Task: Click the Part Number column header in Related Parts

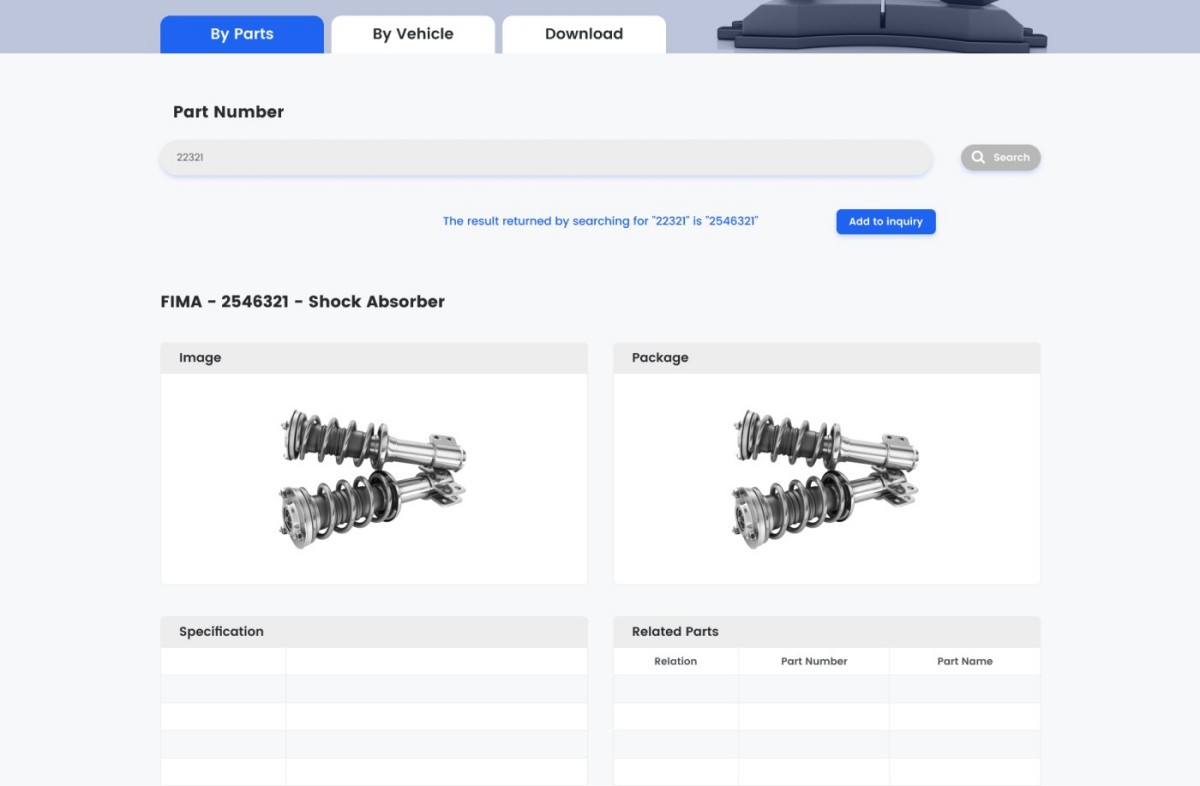Action: [814, 662]
